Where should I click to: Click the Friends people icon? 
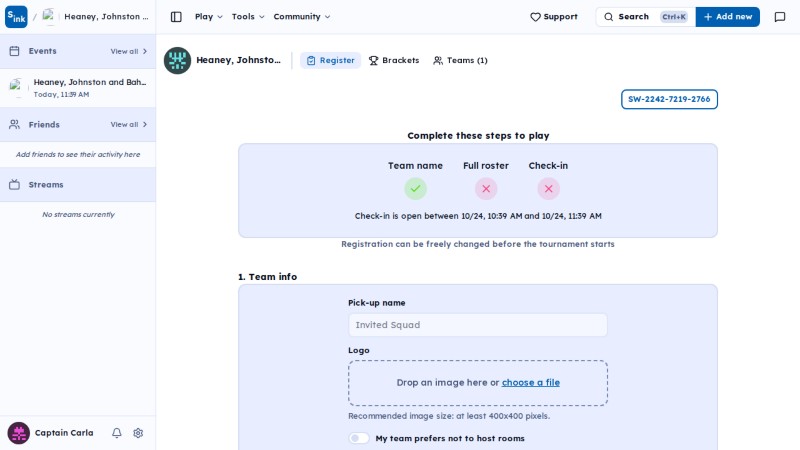14,124
